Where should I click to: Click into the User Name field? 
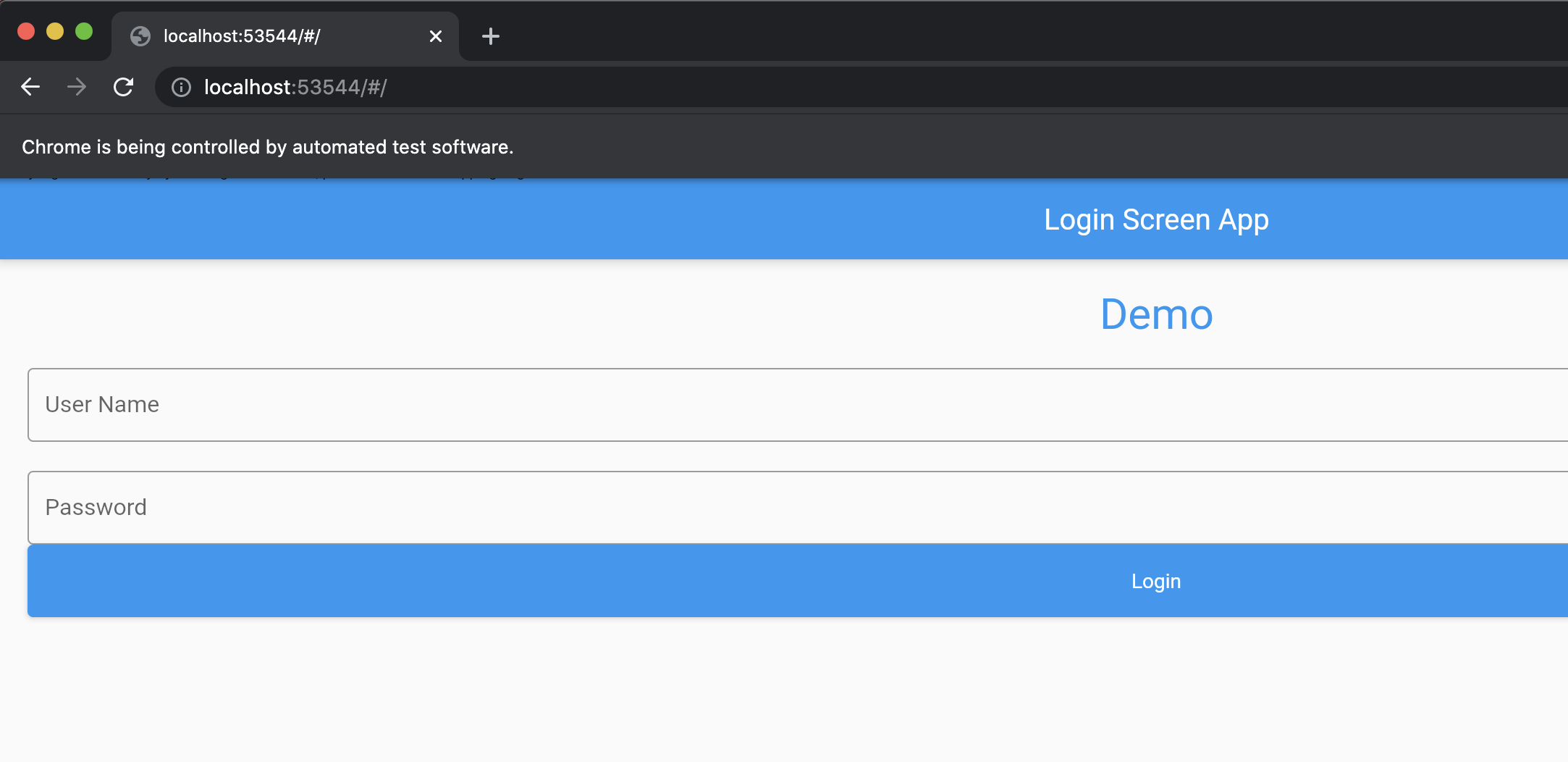798,405
